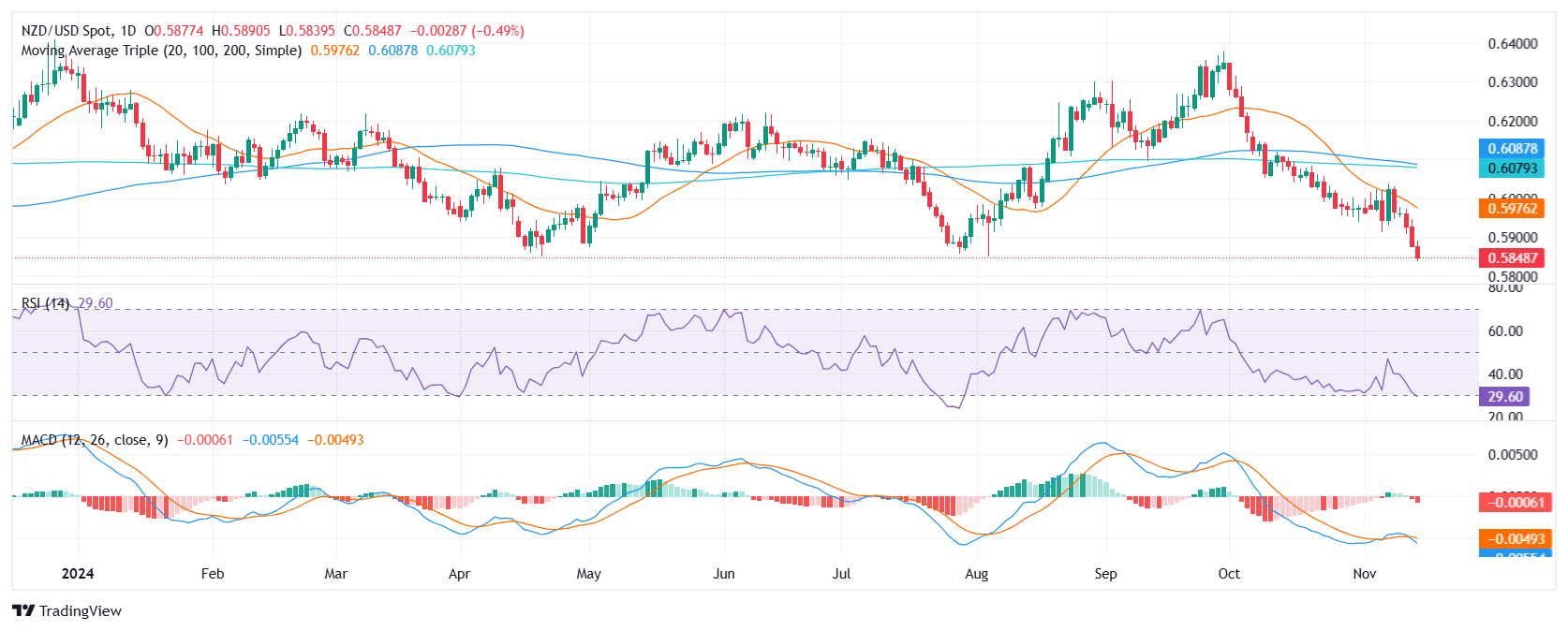
Task: Click the 60.00 RSI scale label
Action: tap(1504, 331)
